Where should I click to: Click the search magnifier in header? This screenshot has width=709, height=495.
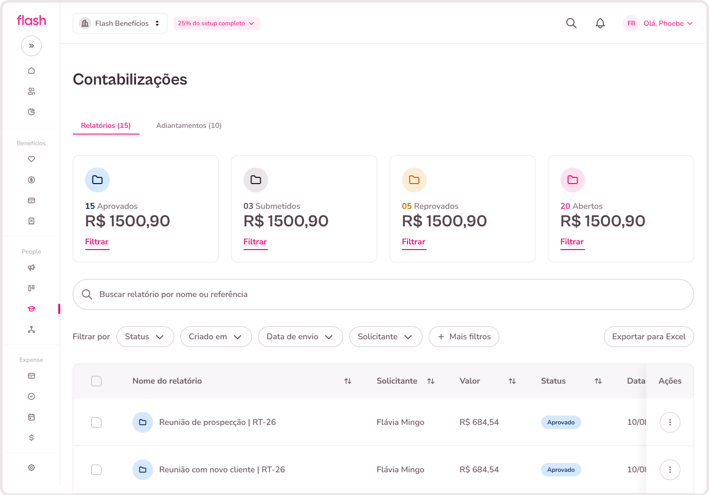pos(571,23)
